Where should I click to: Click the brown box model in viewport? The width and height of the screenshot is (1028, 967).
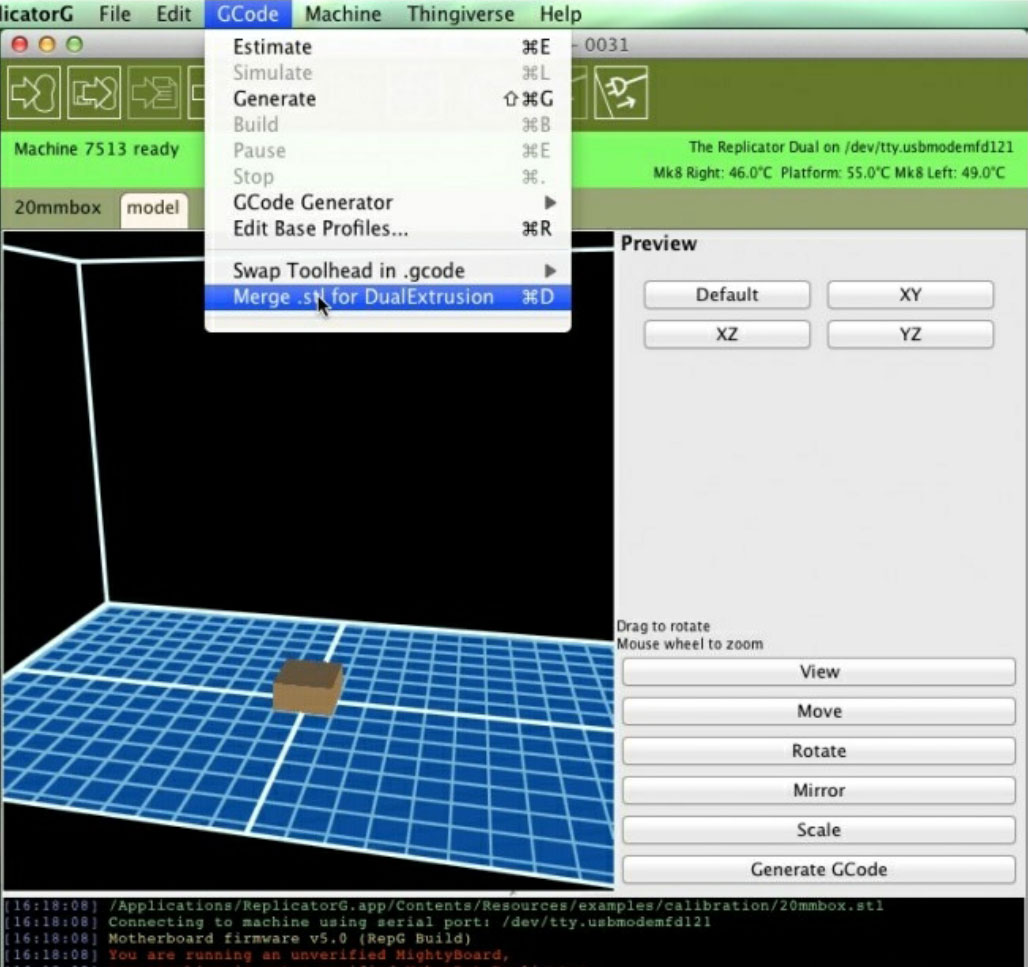[308, 688]
